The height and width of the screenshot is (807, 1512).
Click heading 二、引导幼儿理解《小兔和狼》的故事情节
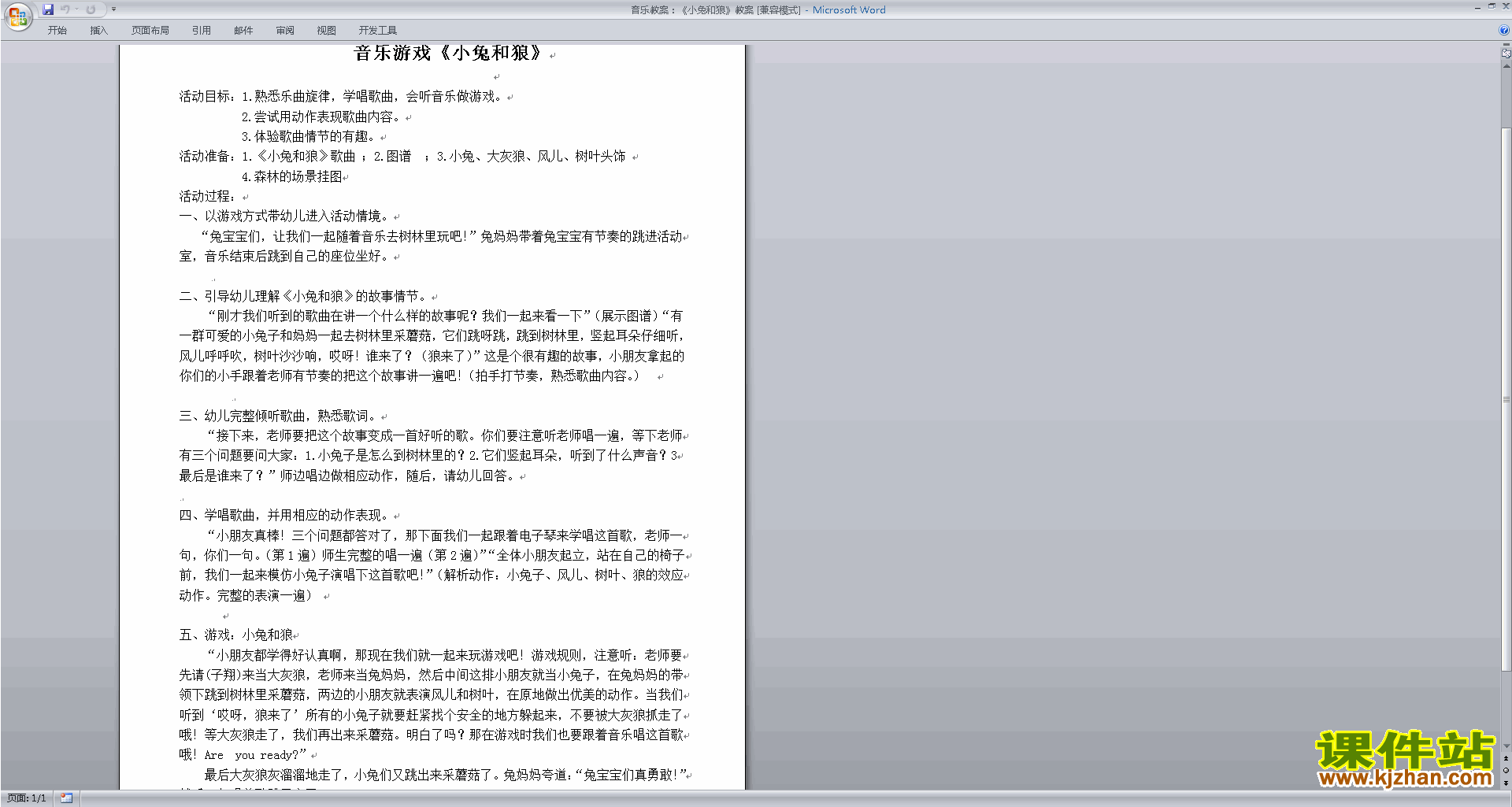pyautogui.click(x=303, y=296)
